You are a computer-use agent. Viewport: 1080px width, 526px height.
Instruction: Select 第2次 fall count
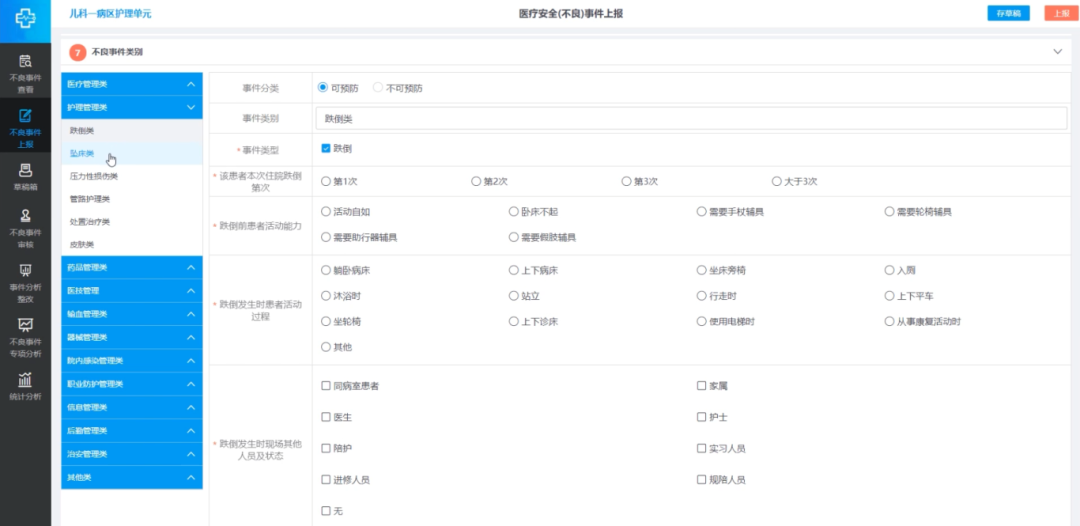pyautogui.click(x=476, y=182)
